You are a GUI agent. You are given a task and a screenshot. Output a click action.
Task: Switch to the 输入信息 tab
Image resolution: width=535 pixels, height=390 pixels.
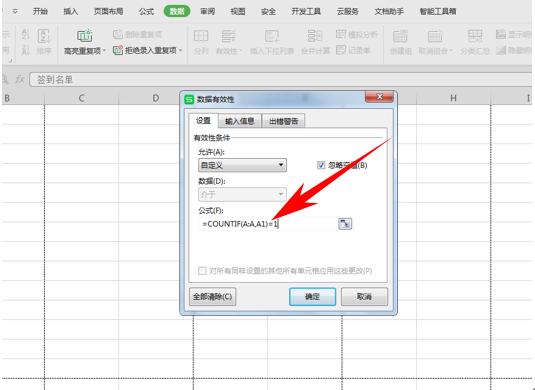click(240, 121)
